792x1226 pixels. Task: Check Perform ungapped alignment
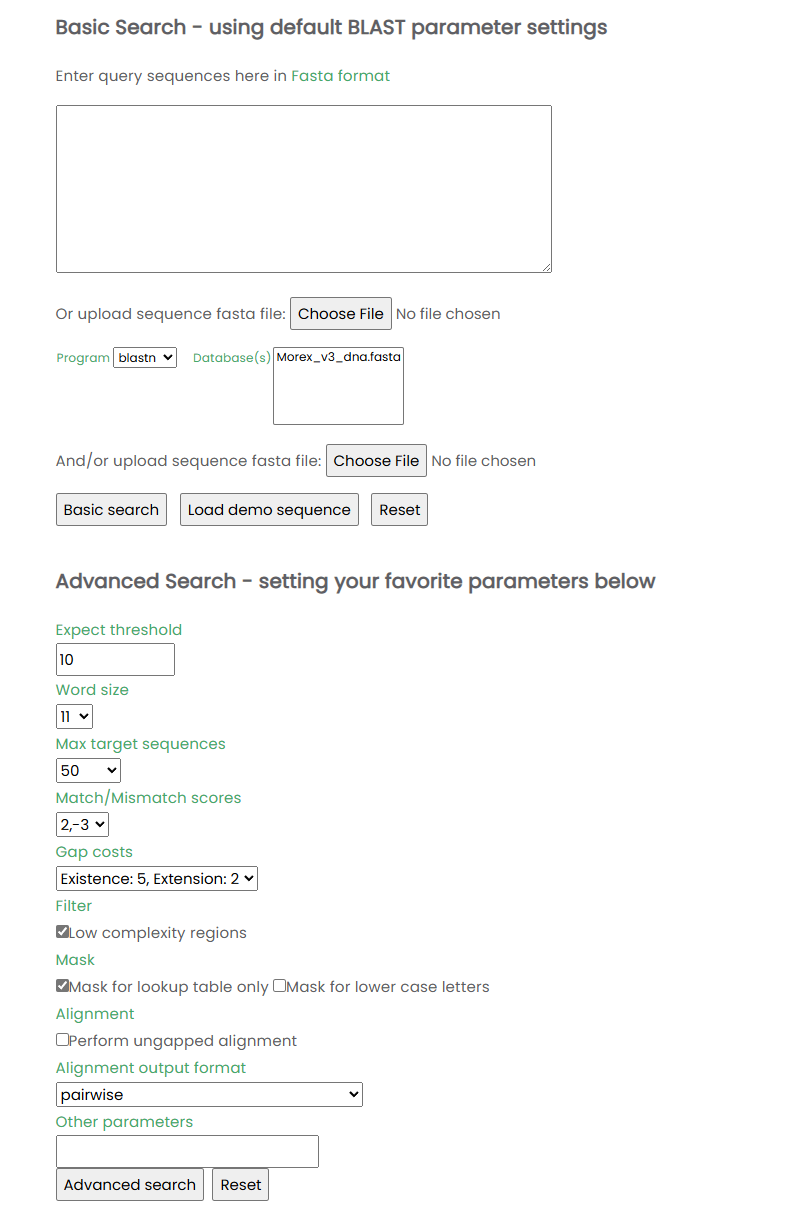coord(63,1040)
